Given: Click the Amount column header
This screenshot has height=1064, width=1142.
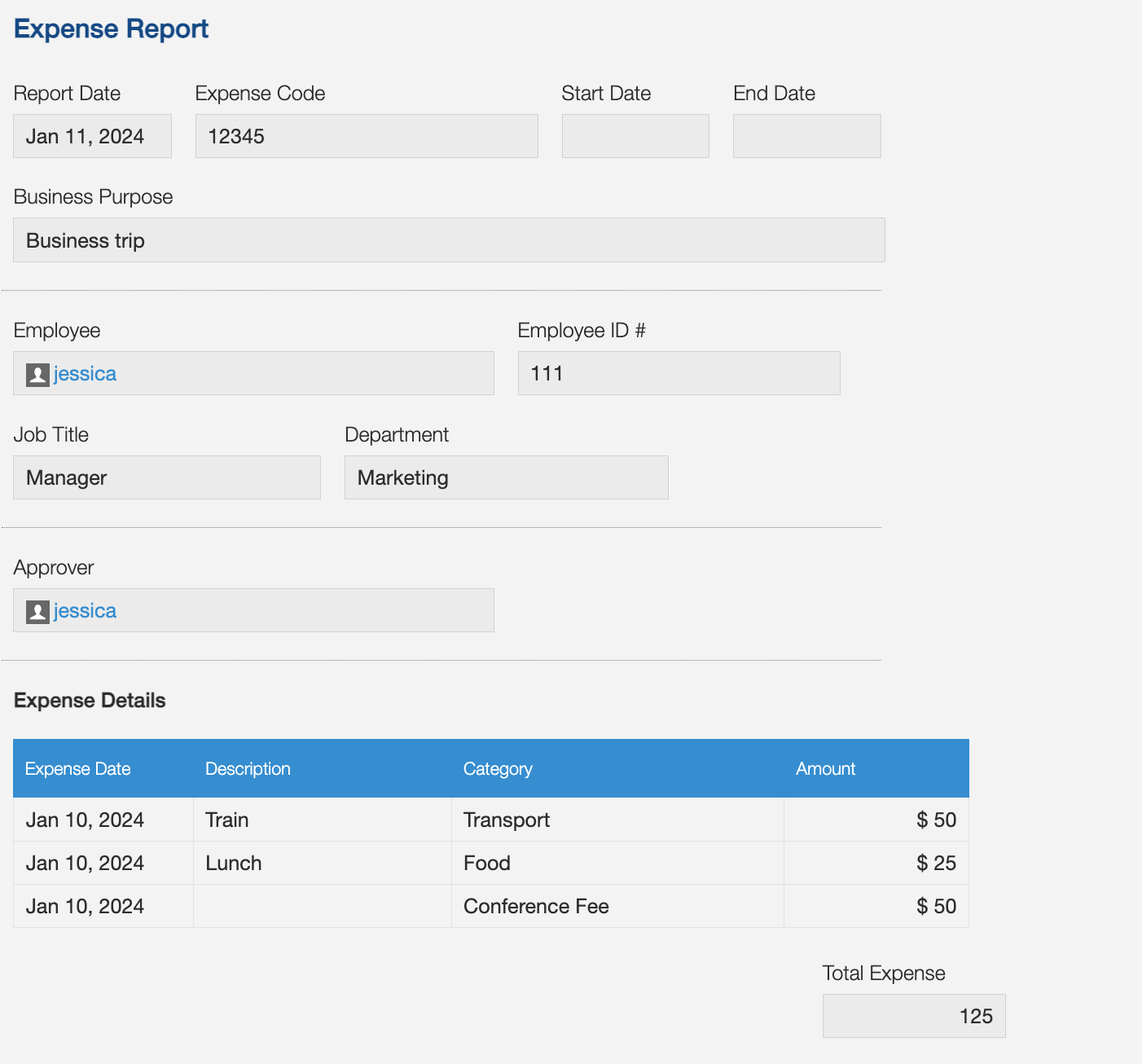Looking at the screenshot, I should 825,768.
